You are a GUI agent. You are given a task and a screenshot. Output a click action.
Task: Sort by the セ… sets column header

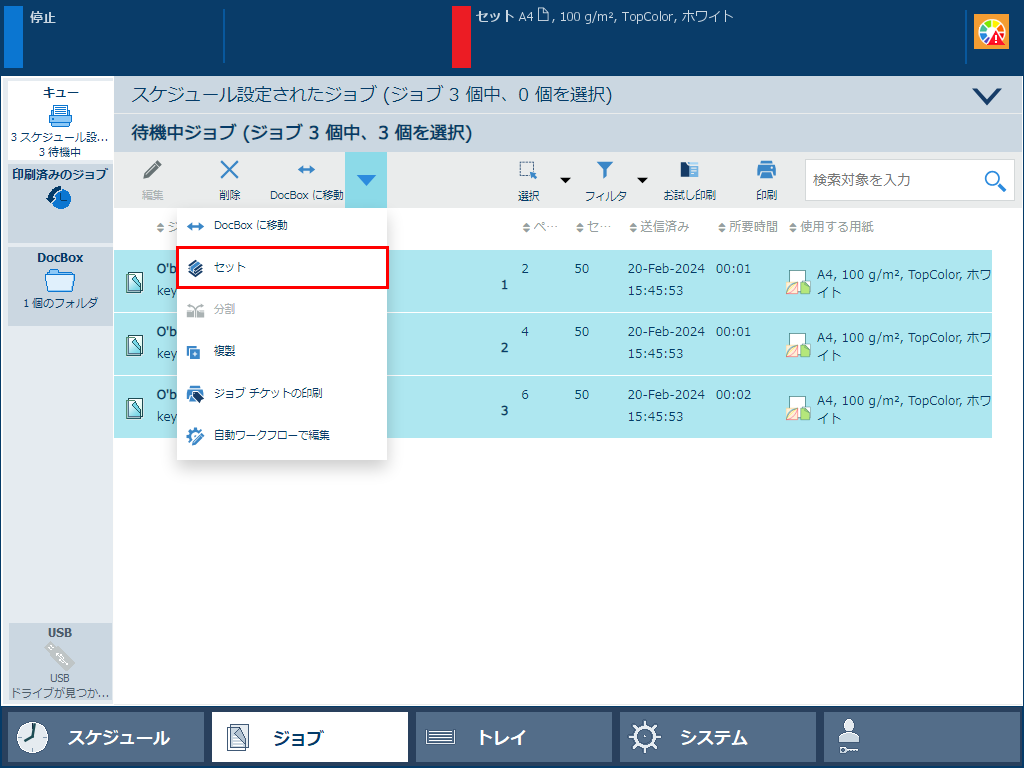click(594, 227)
